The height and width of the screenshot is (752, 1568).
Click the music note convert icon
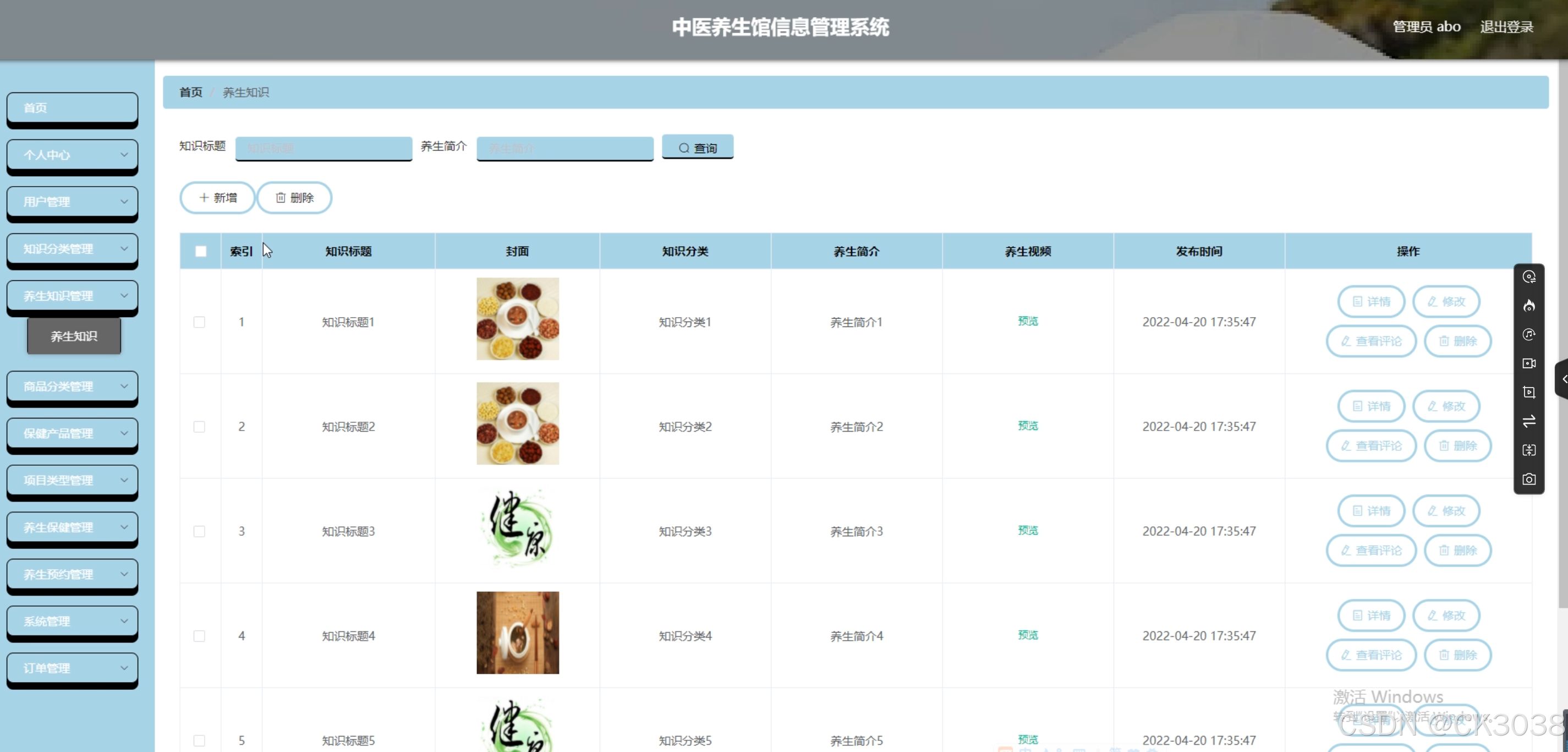[1528, 334]
